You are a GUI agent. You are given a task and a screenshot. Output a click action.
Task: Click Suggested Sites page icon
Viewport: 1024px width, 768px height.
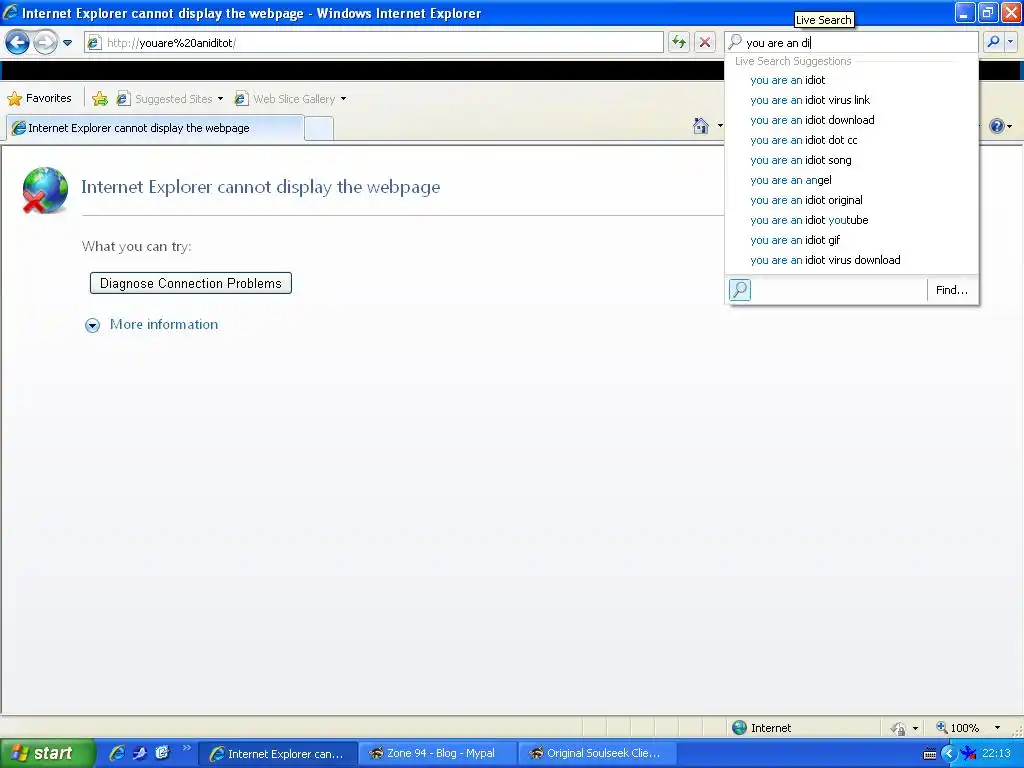click(123, 99)
